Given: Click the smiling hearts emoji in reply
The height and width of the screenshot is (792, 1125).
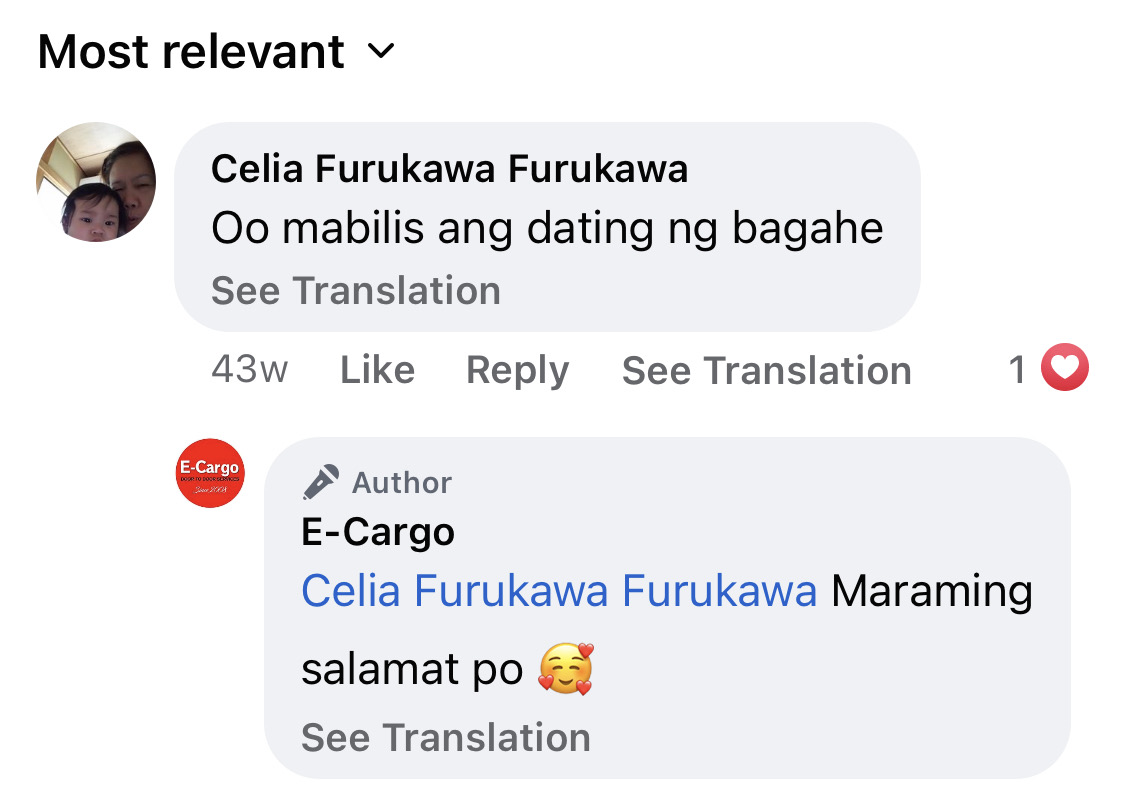Looking at the screenshot, I should pos(566,669).
